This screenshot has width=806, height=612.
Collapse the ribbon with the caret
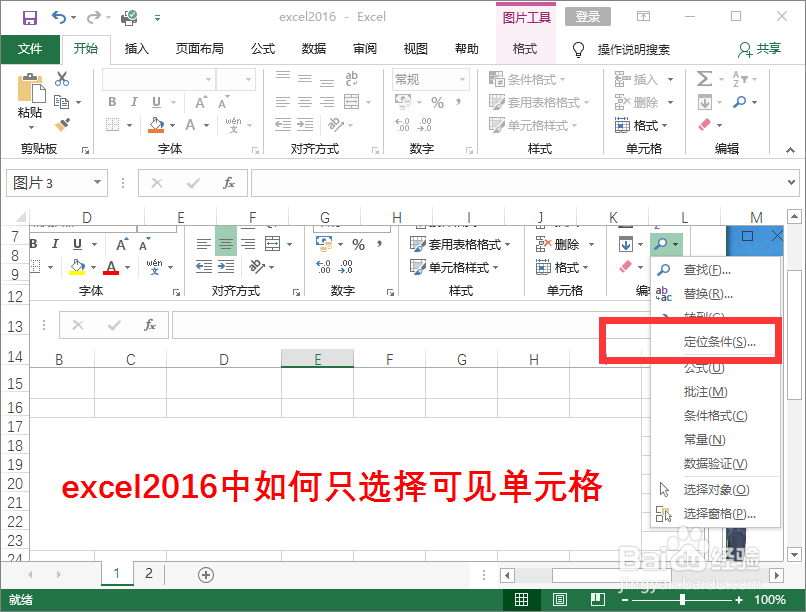click(x=790, y=150)
